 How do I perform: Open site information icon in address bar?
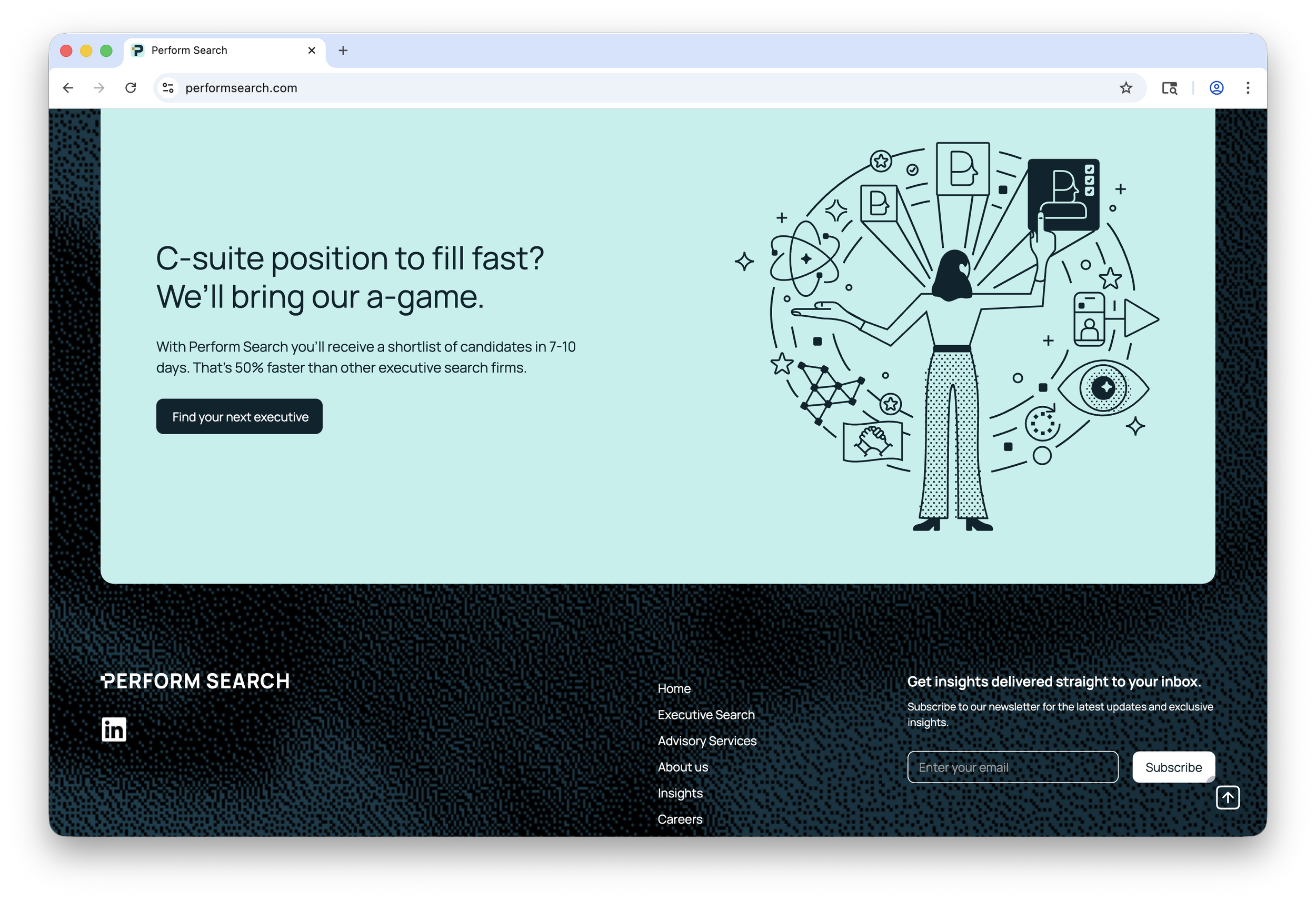168,88
